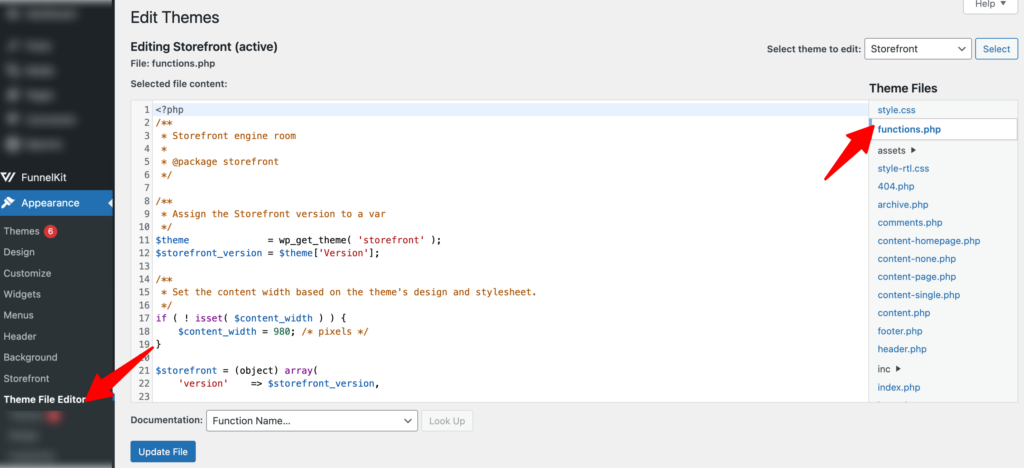Click the Look Up button
The height and width of the screenshot is (468, 1024).
click(447, 421)
